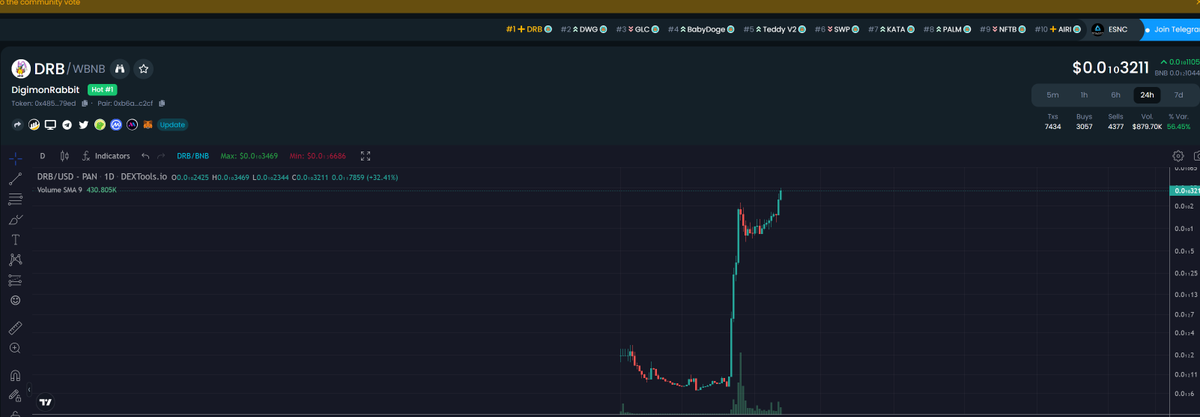Copy the pair address 0xb6a...c2cf
The image size is (1200, 417).
tap(162, 103)
